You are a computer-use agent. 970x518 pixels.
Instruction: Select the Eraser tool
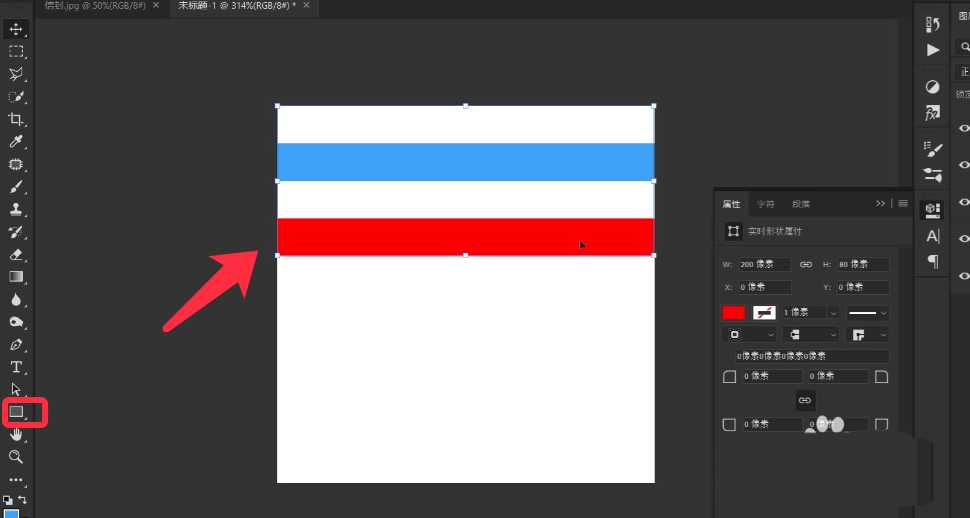click(x=16, y=254)
